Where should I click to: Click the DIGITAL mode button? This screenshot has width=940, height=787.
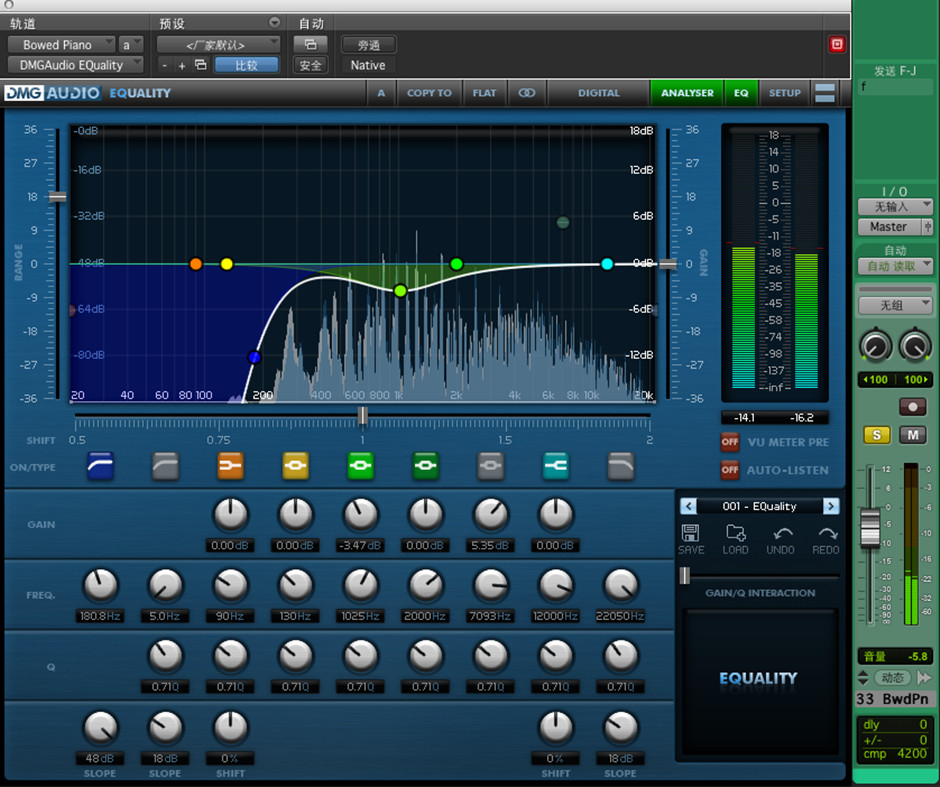pos(598,93)
